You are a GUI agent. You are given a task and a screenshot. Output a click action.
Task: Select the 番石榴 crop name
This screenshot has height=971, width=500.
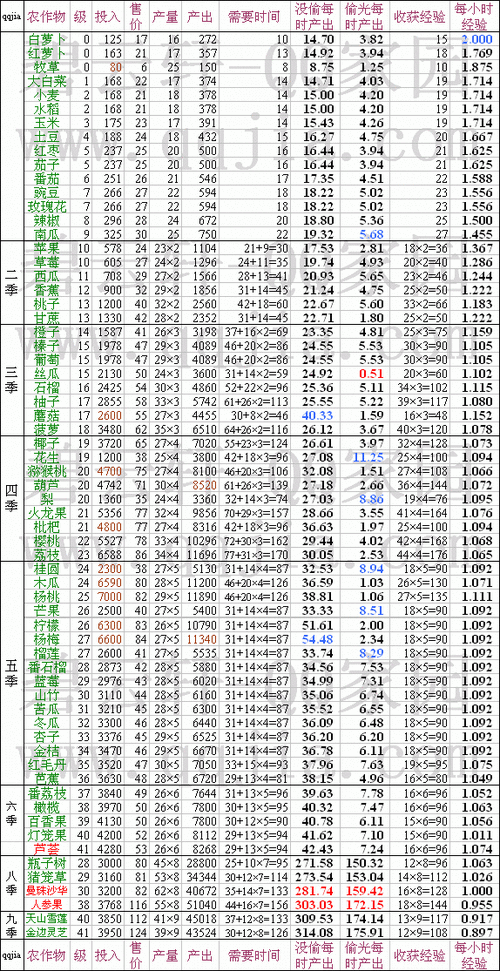47,666
